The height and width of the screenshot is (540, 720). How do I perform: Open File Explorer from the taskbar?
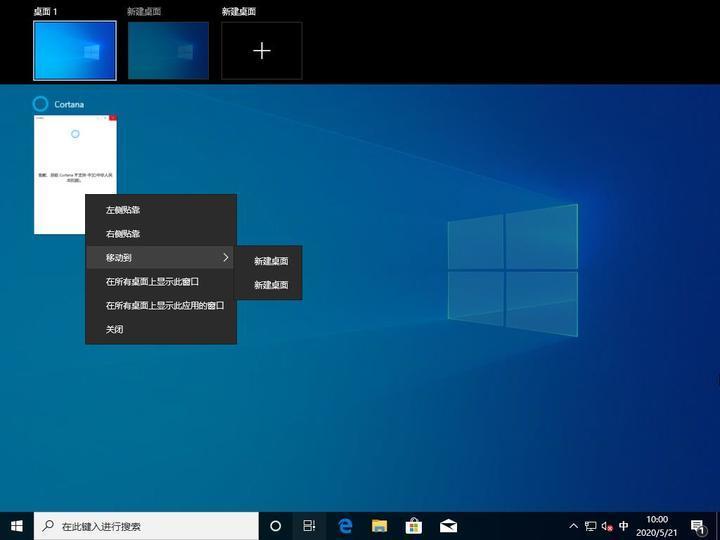[x=379, y=526]
